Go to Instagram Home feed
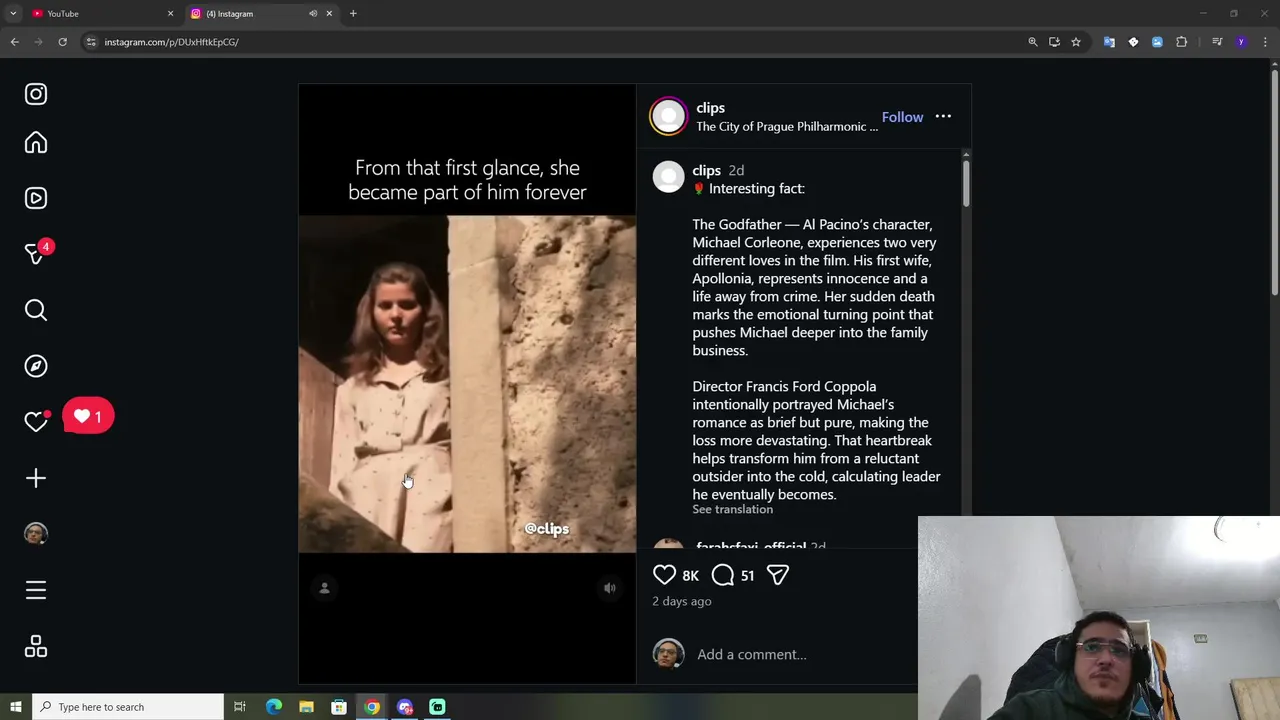This screenshot has width=1280, height=720. [36, 143]
